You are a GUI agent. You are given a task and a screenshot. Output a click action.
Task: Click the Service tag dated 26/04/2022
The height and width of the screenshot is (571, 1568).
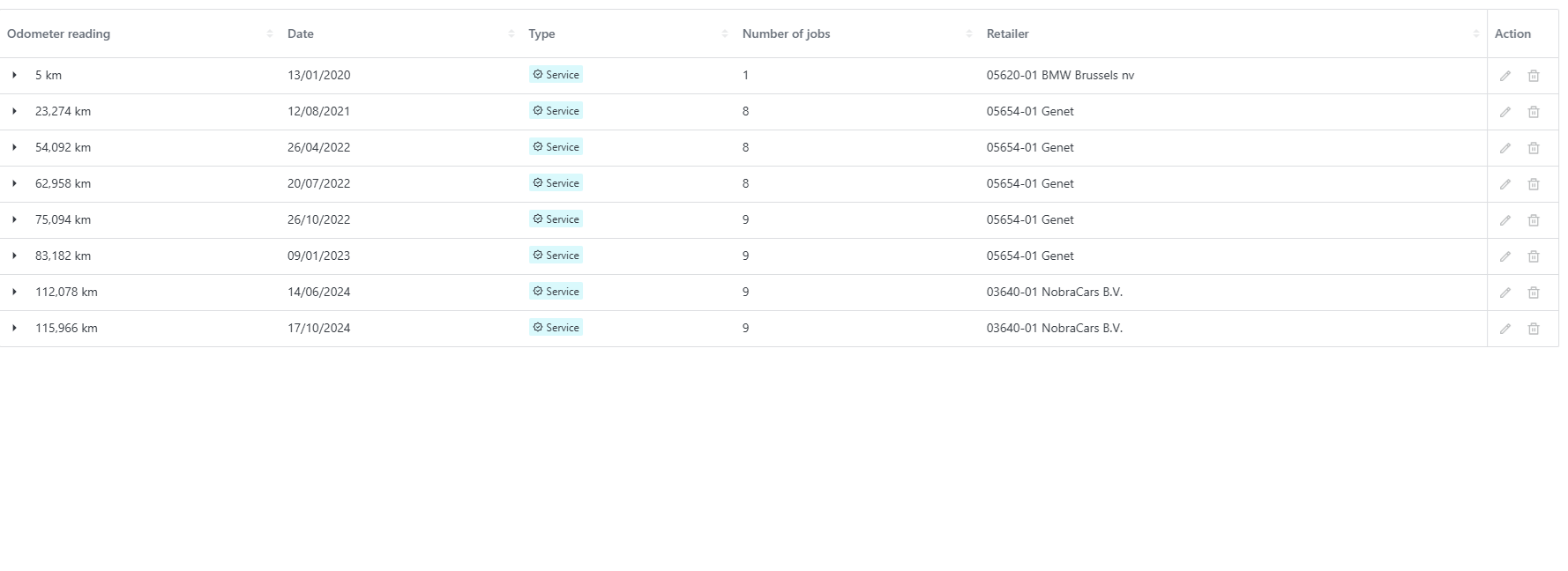click(556, 147)
